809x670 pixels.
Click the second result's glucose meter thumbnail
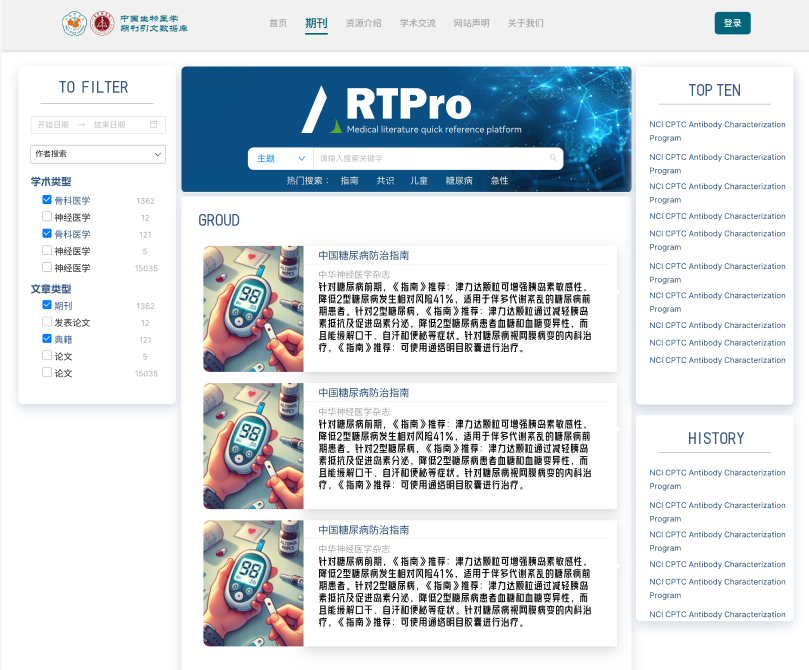tap(253, 446)
